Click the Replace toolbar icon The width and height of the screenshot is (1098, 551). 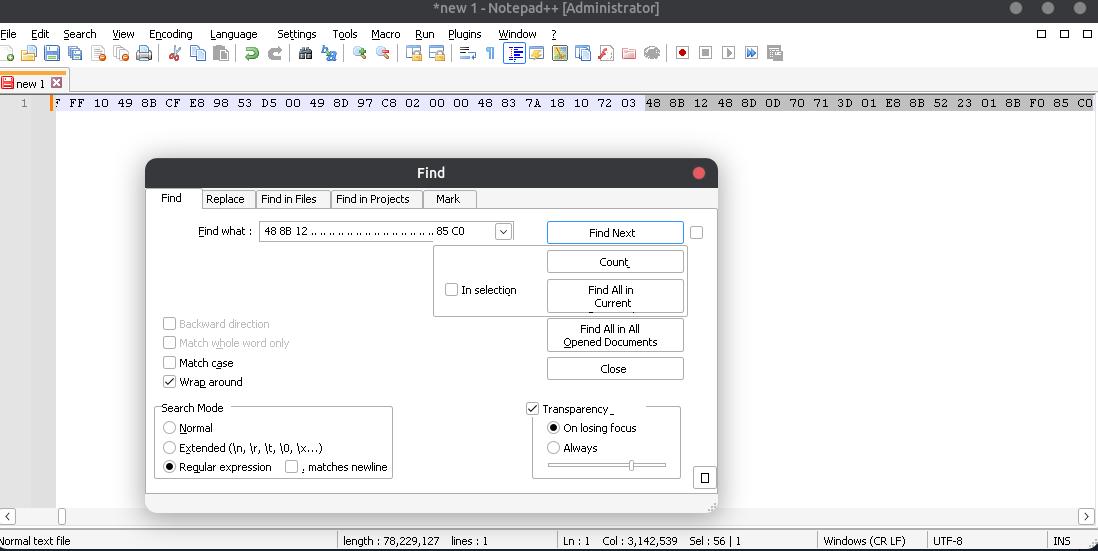click(x=328, y=53)
